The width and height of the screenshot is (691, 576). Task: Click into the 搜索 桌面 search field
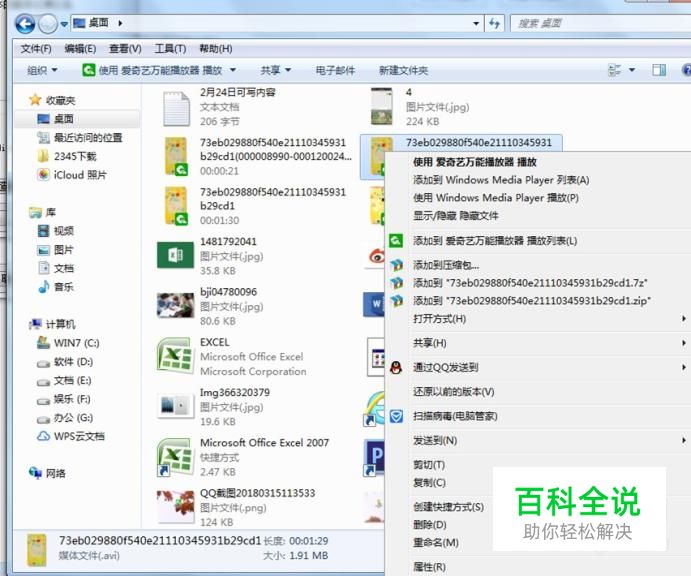coord(600,23)
